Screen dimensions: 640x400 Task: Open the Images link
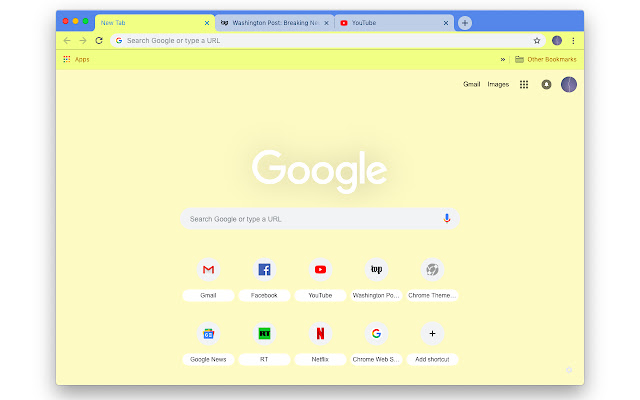498,84
